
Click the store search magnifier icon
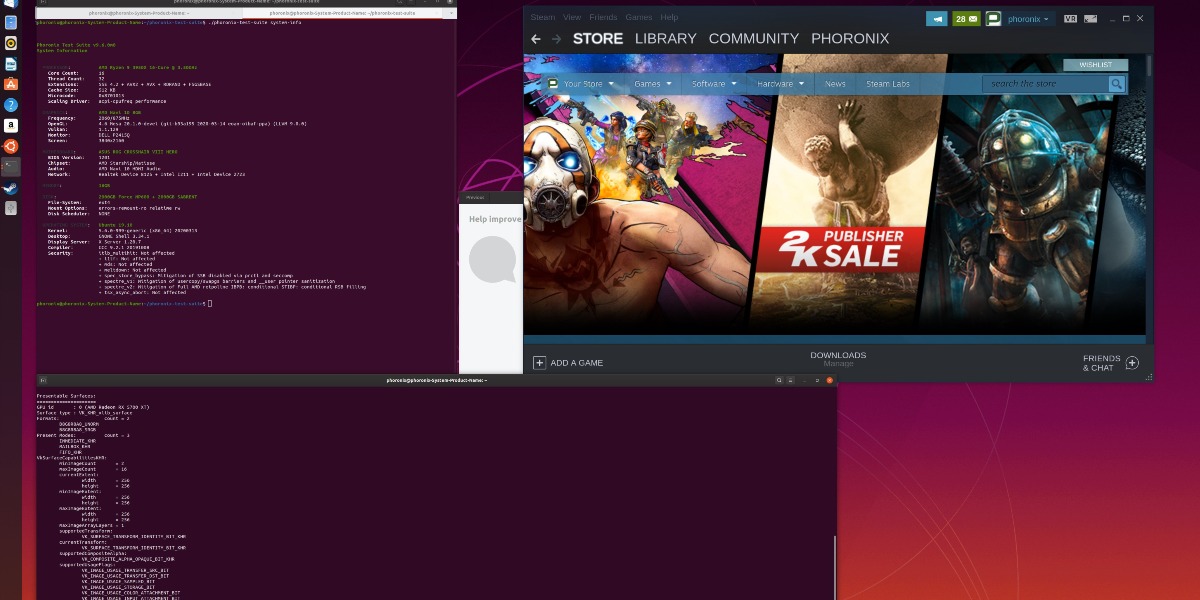point(1116,84)
